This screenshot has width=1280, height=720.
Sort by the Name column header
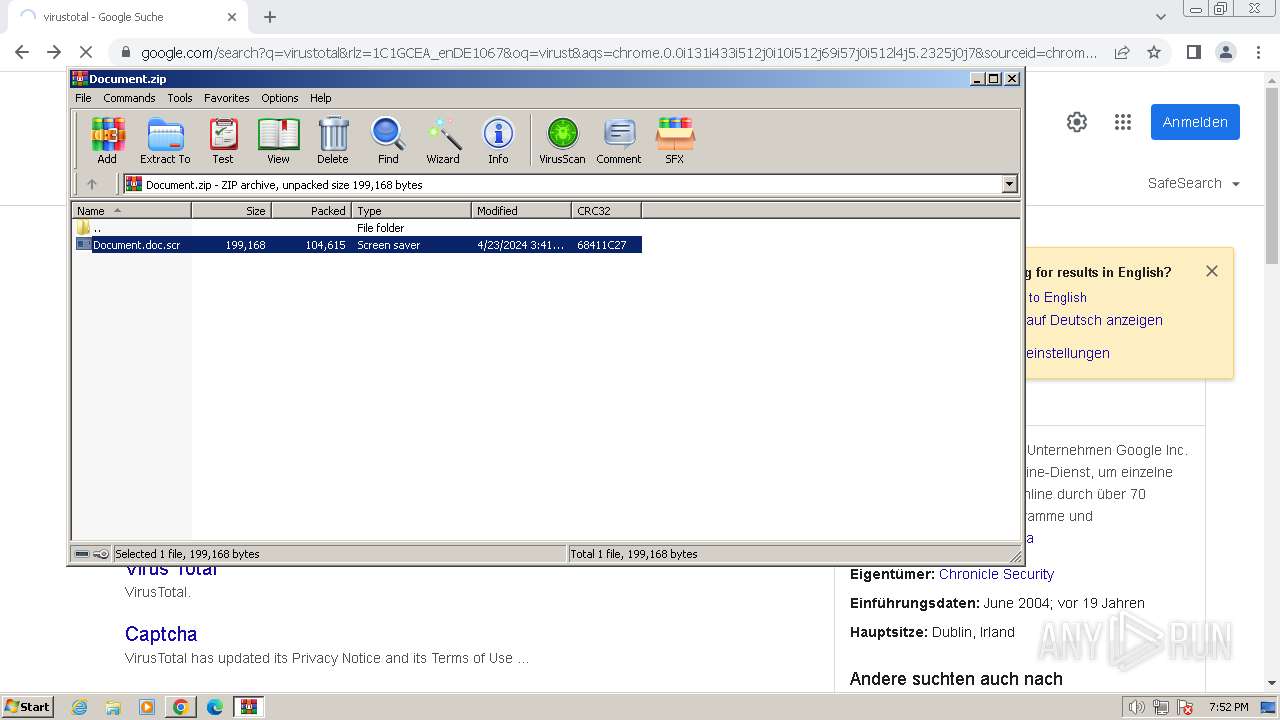click(x=131, y=210)
